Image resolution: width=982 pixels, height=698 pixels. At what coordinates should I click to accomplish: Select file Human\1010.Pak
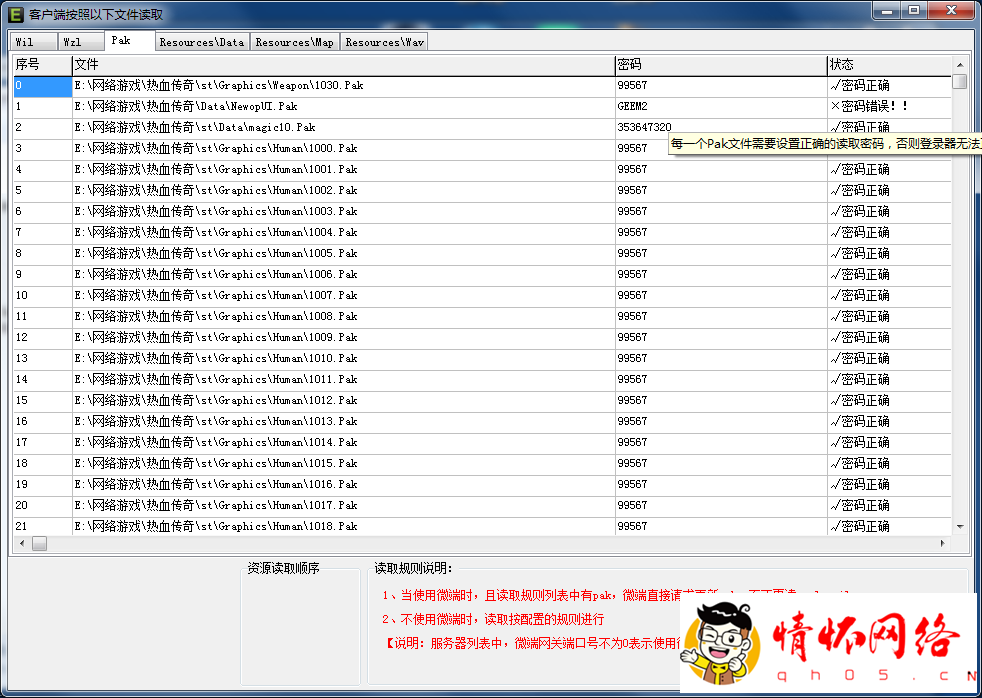pyautogui.click(x=344, y=358)
